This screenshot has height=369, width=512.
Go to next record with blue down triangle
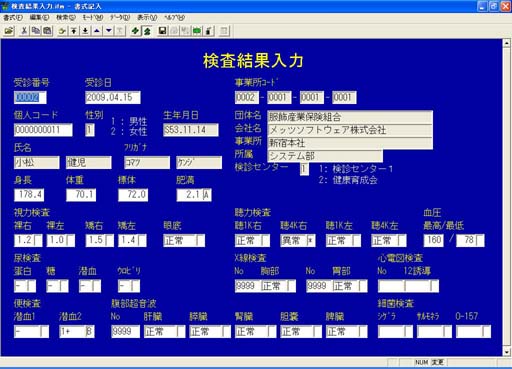click(109, 31)
